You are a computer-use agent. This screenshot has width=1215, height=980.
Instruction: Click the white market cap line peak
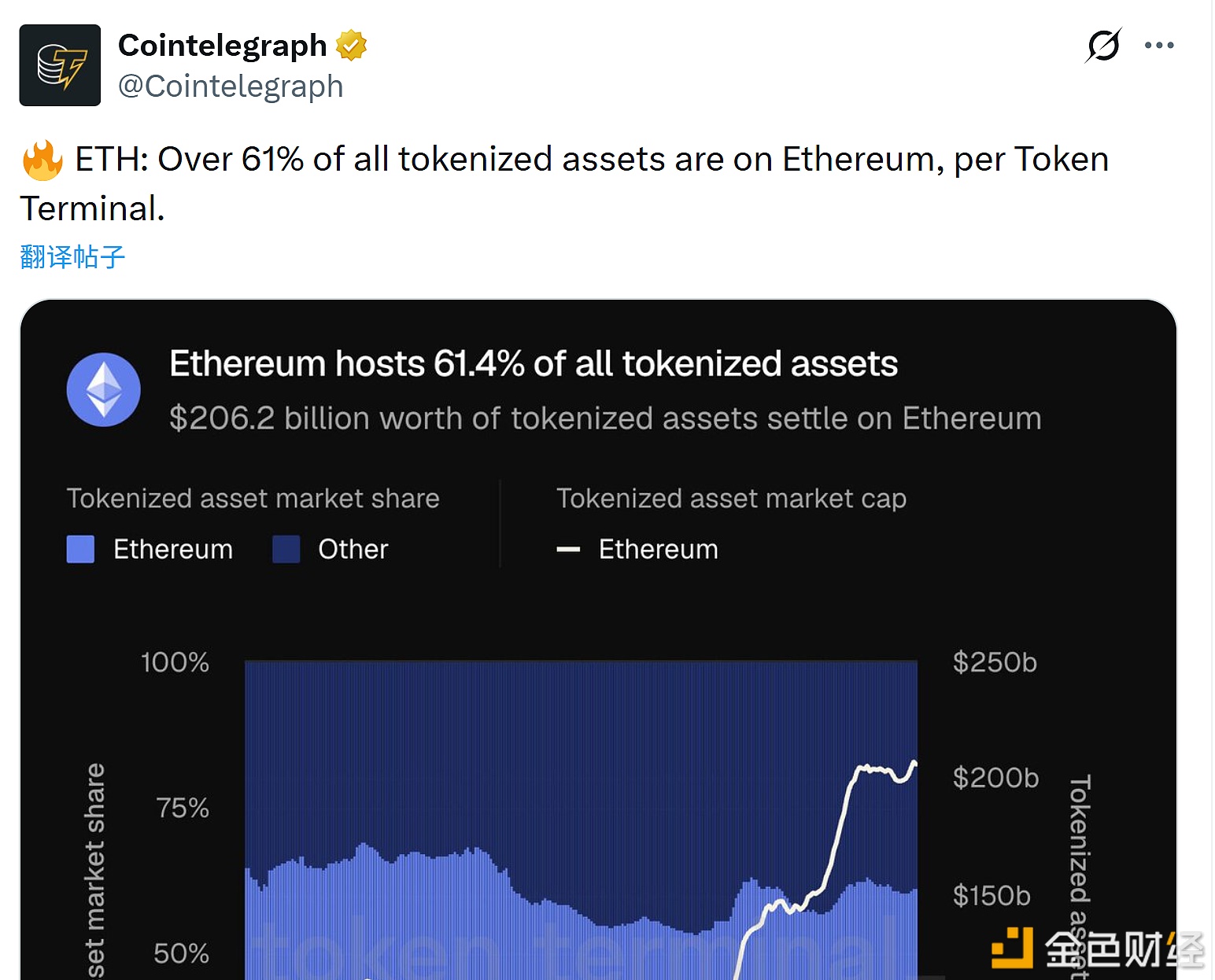tap(914, 762)
